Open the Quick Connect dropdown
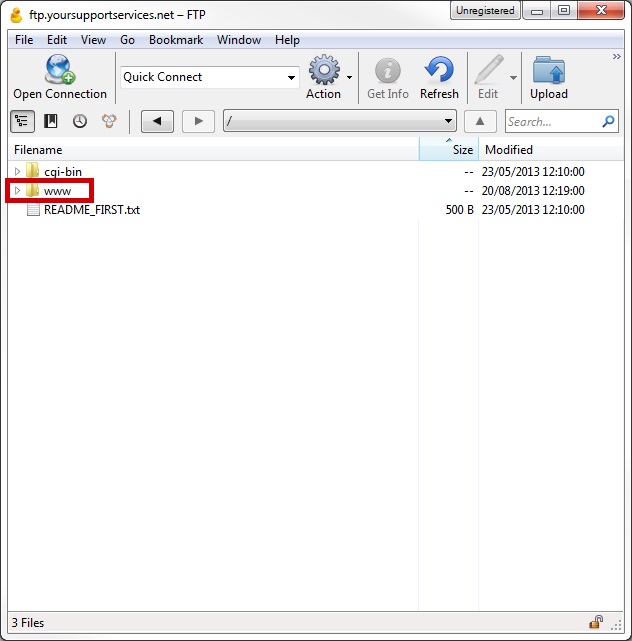 (291, 78)
